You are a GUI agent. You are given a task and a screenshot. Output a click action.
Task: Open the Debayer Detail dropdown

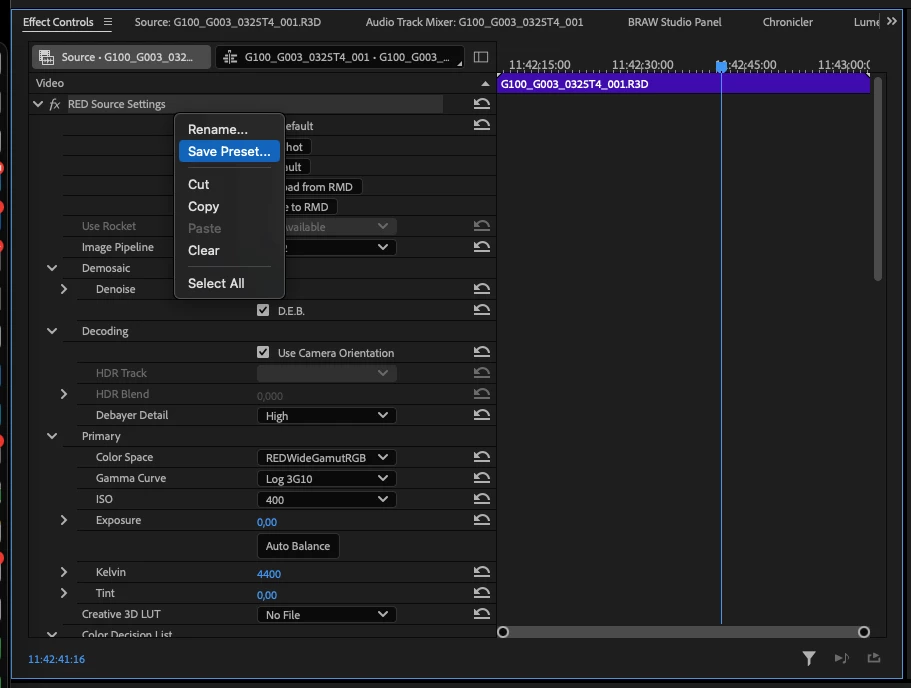coord(327,415)
